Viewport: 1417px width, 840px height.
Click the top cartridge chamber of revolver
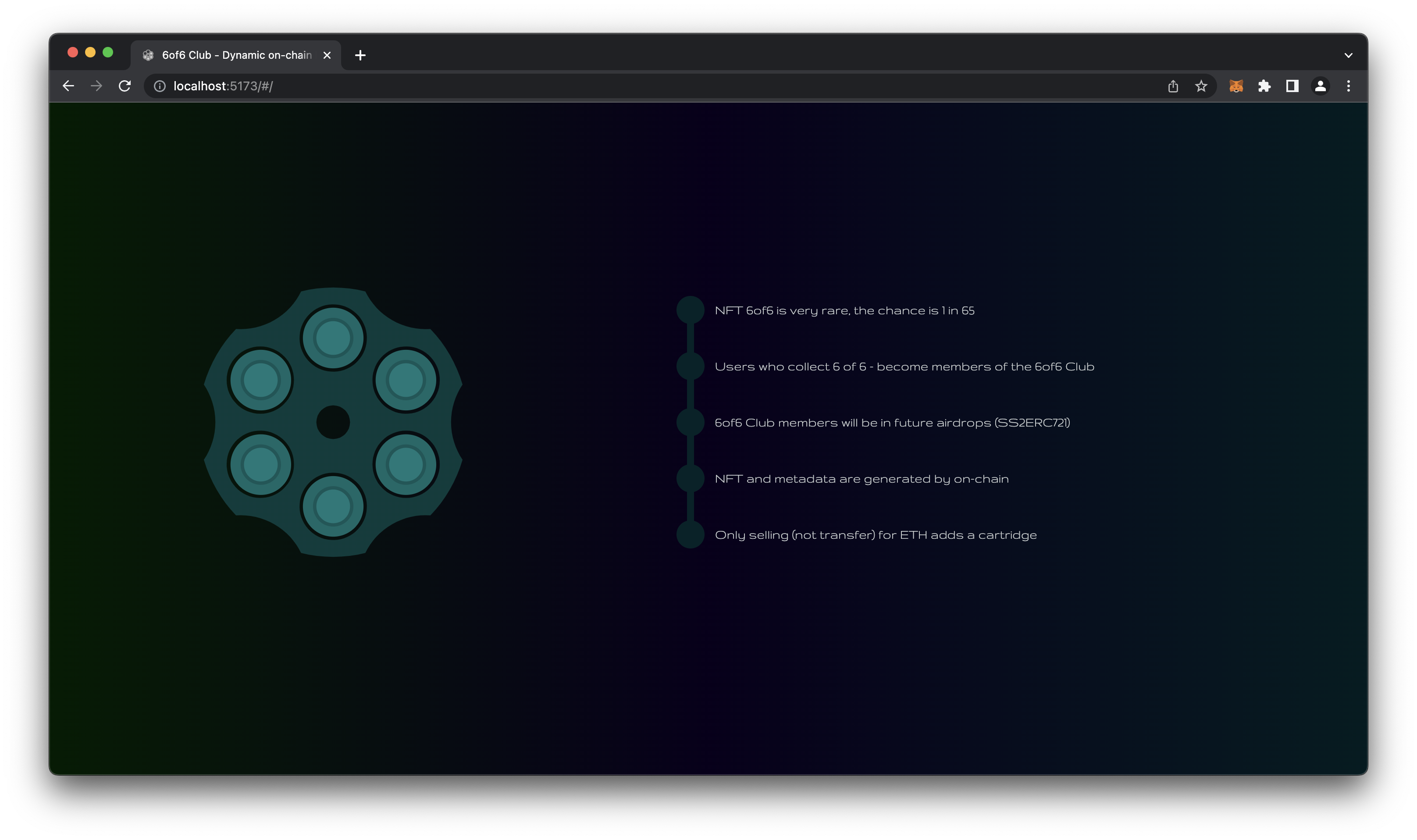333,338
